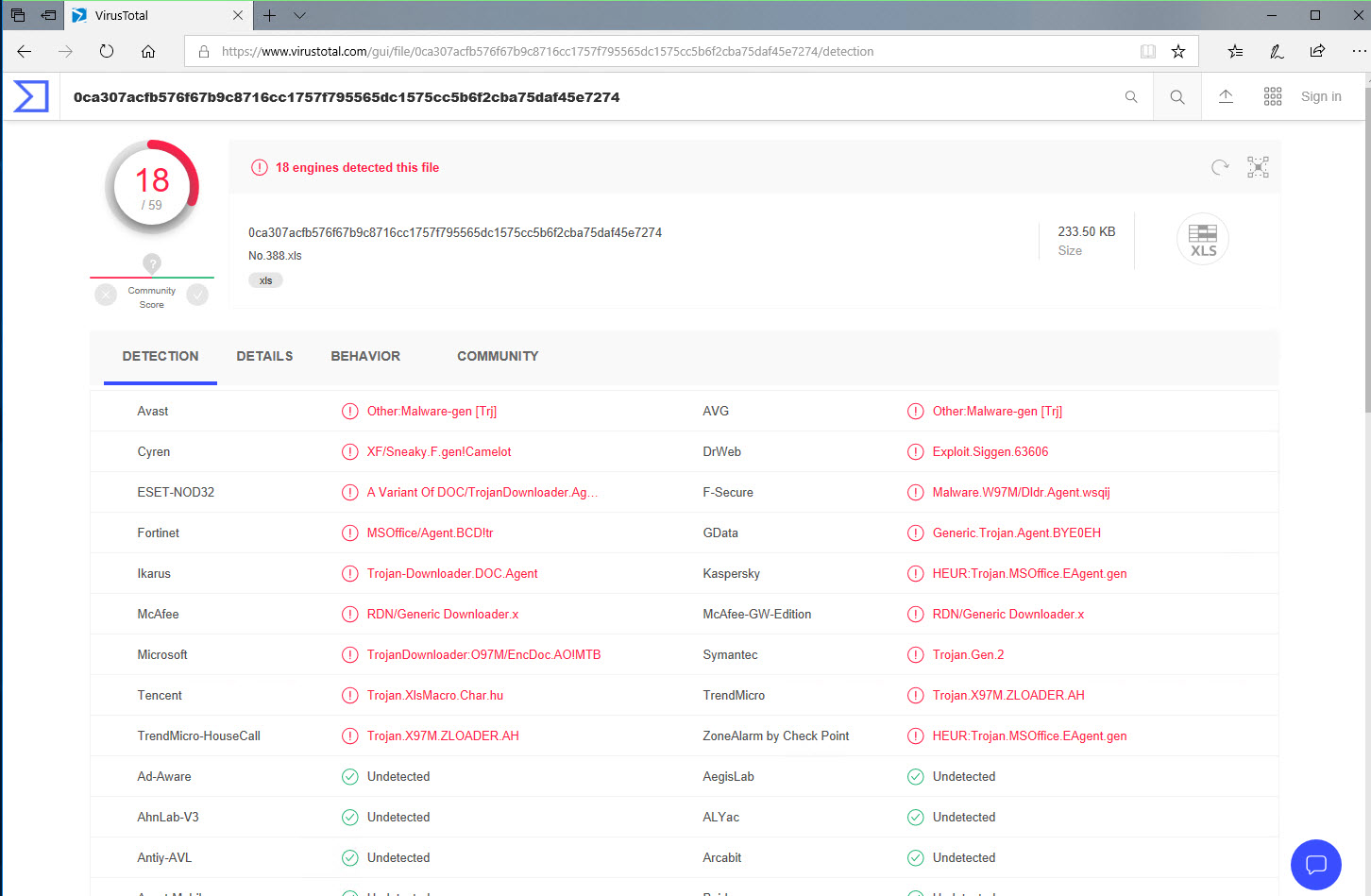
Task: Click Microsoft TrojanDownloader:O97M/EncDoc.AO!MTB result
Action: 483,654
